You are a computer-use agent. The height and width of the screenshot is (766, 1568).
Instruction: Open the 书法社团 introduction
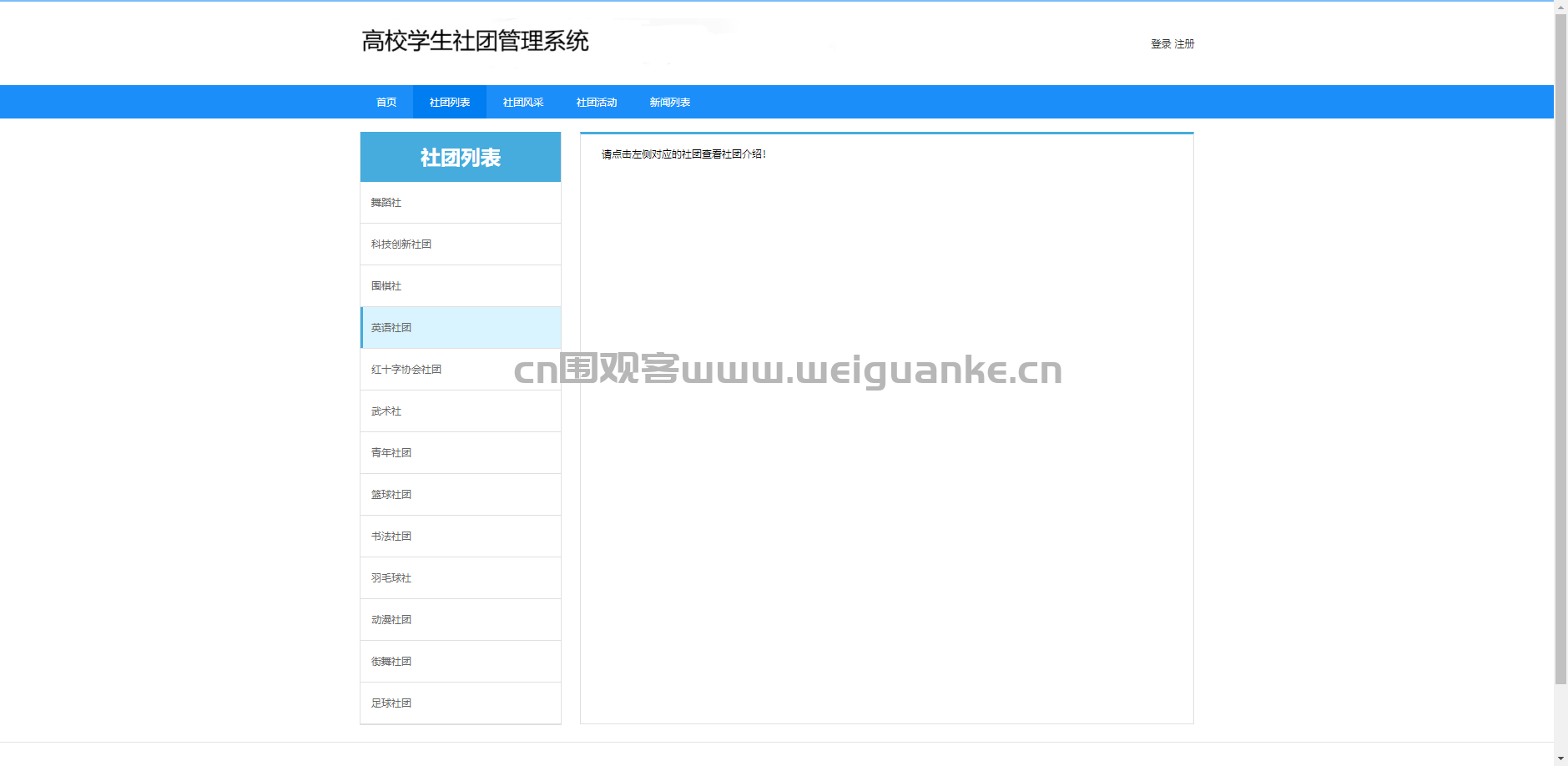[x=461, y=537]
